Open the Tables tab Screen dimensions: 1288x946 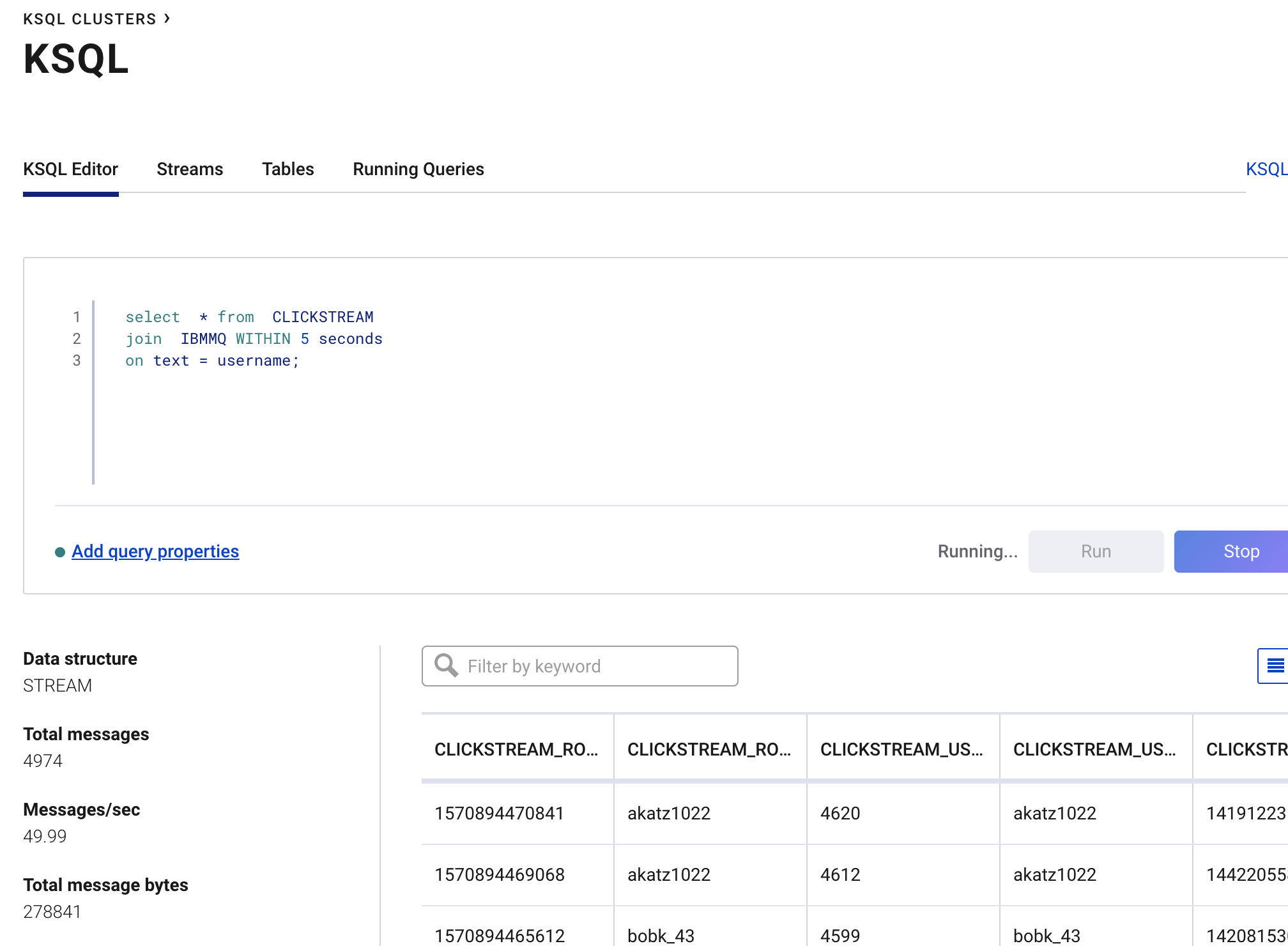[288, 169]
